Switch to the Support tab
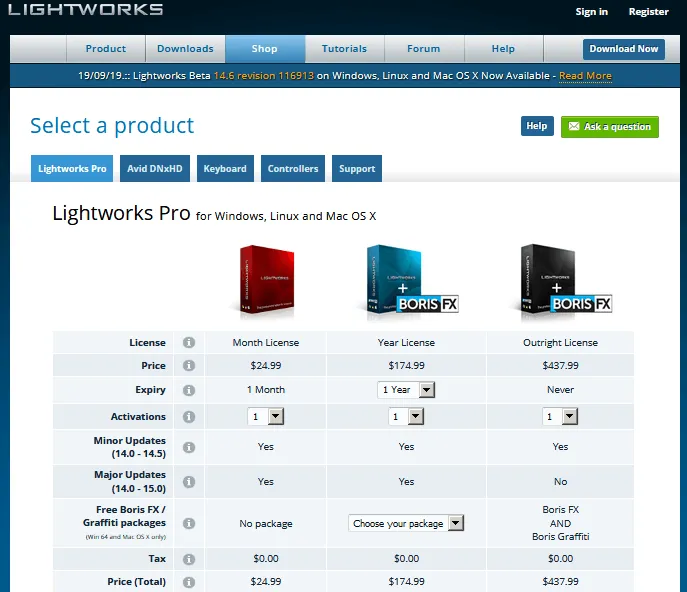 357,168
